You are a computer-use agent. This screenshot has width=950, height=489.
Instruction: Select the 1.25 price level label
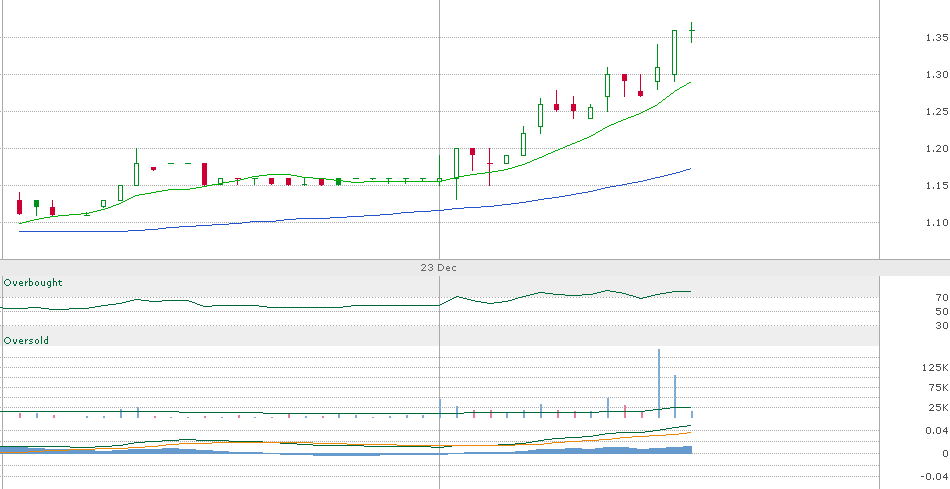tap(937, 111)
